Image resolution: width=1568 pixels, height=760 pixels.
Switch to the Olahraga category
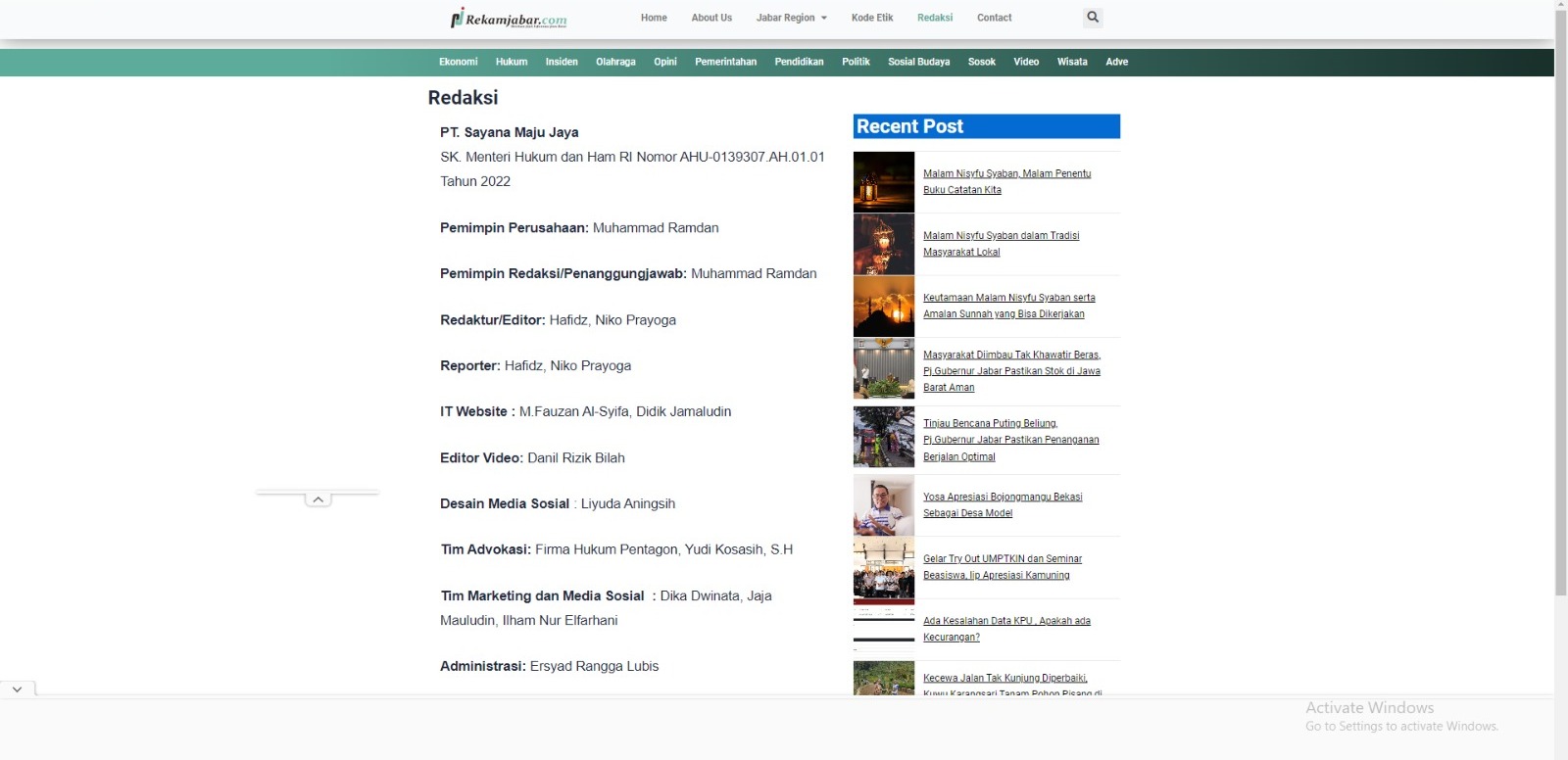[615, 62]
